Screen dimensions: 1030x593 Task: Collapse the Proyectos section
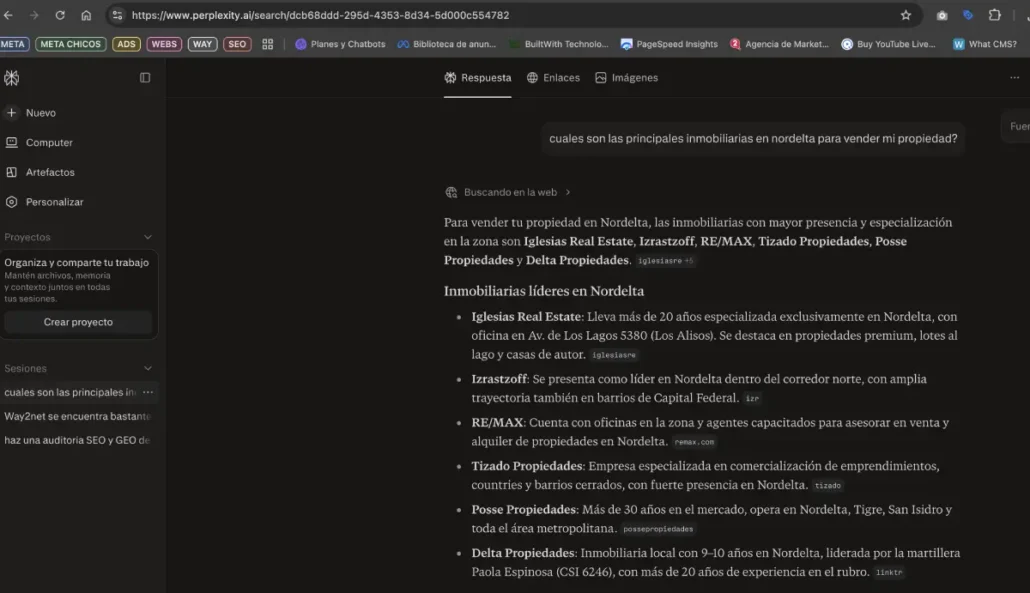(x=148, y=237)
